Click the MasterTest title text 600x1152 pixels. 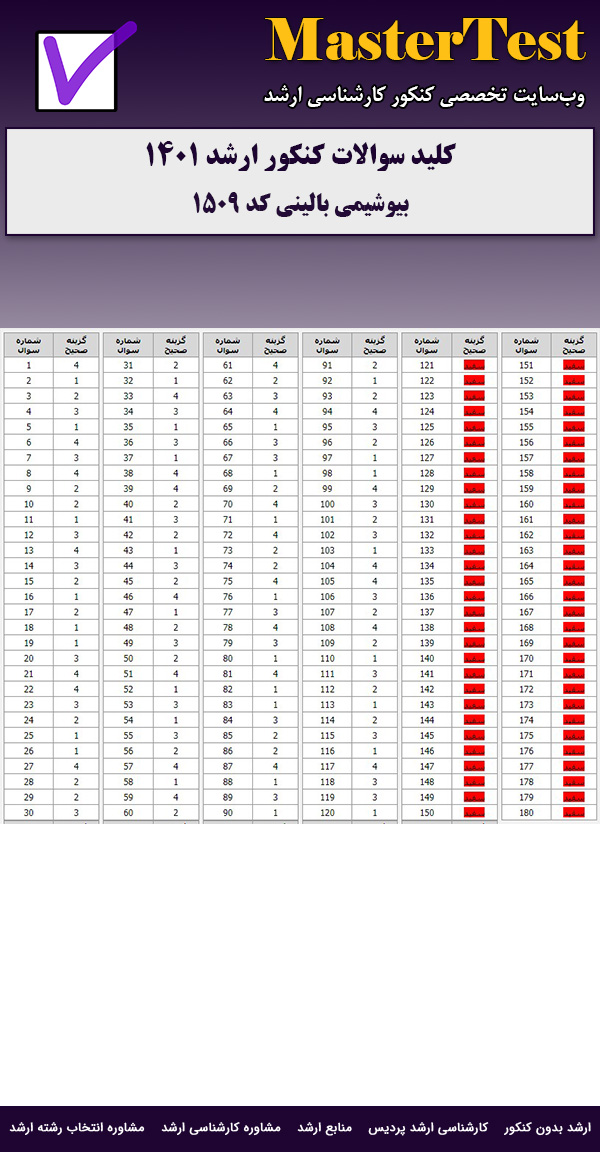click(425, 42)
